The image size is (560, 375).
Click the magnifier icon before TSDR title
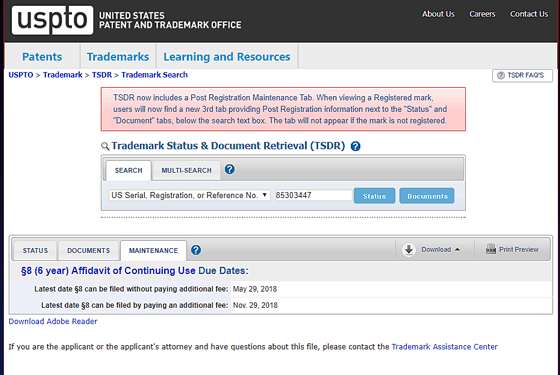(x=105, y=146)
